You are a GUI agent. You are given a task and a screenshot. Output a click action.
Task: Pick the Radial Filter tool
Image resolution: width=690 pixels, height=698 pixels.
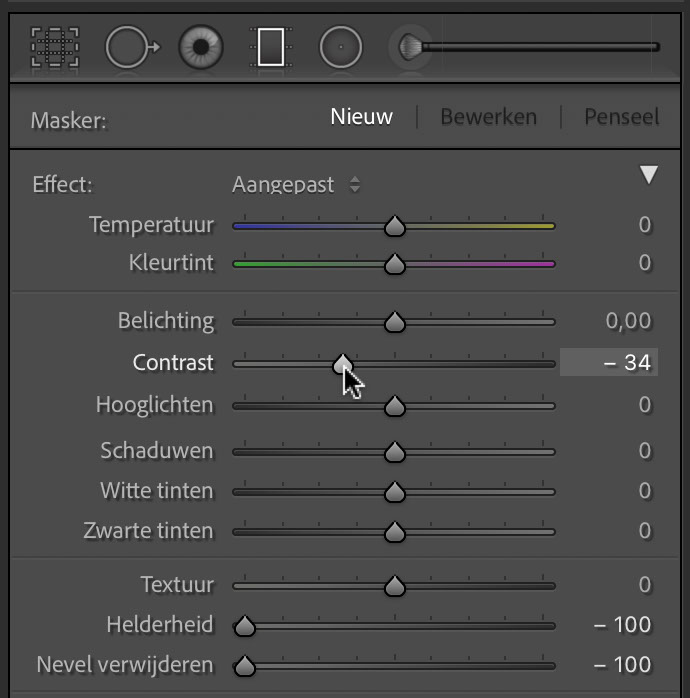[x=341, y=47]
